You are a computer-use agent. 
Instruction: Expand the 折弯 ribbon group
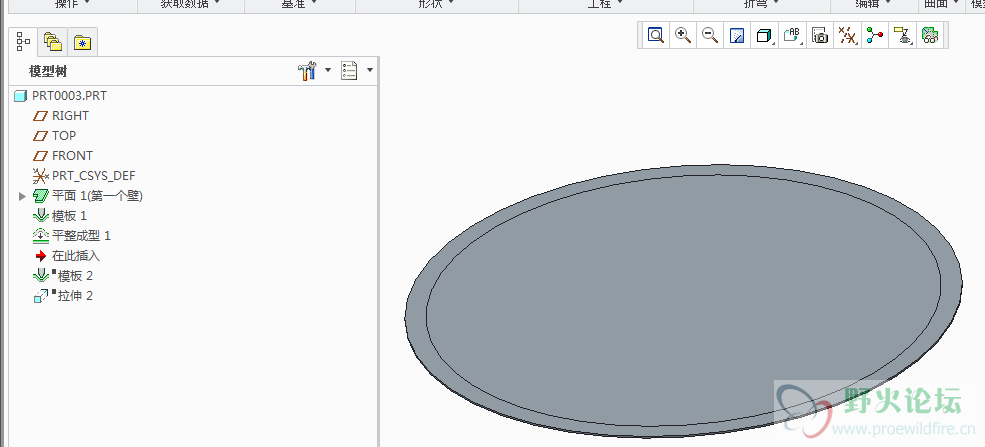pyautogui.click(x=761, y=4)
